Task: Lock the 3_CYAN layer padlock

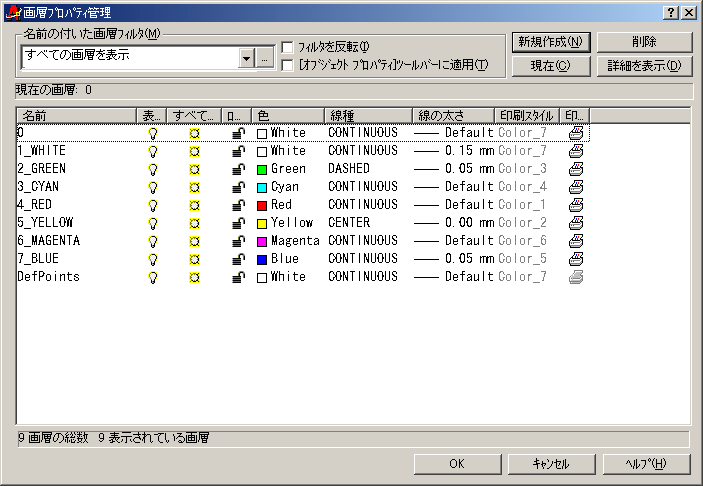Action: [239, 187]
